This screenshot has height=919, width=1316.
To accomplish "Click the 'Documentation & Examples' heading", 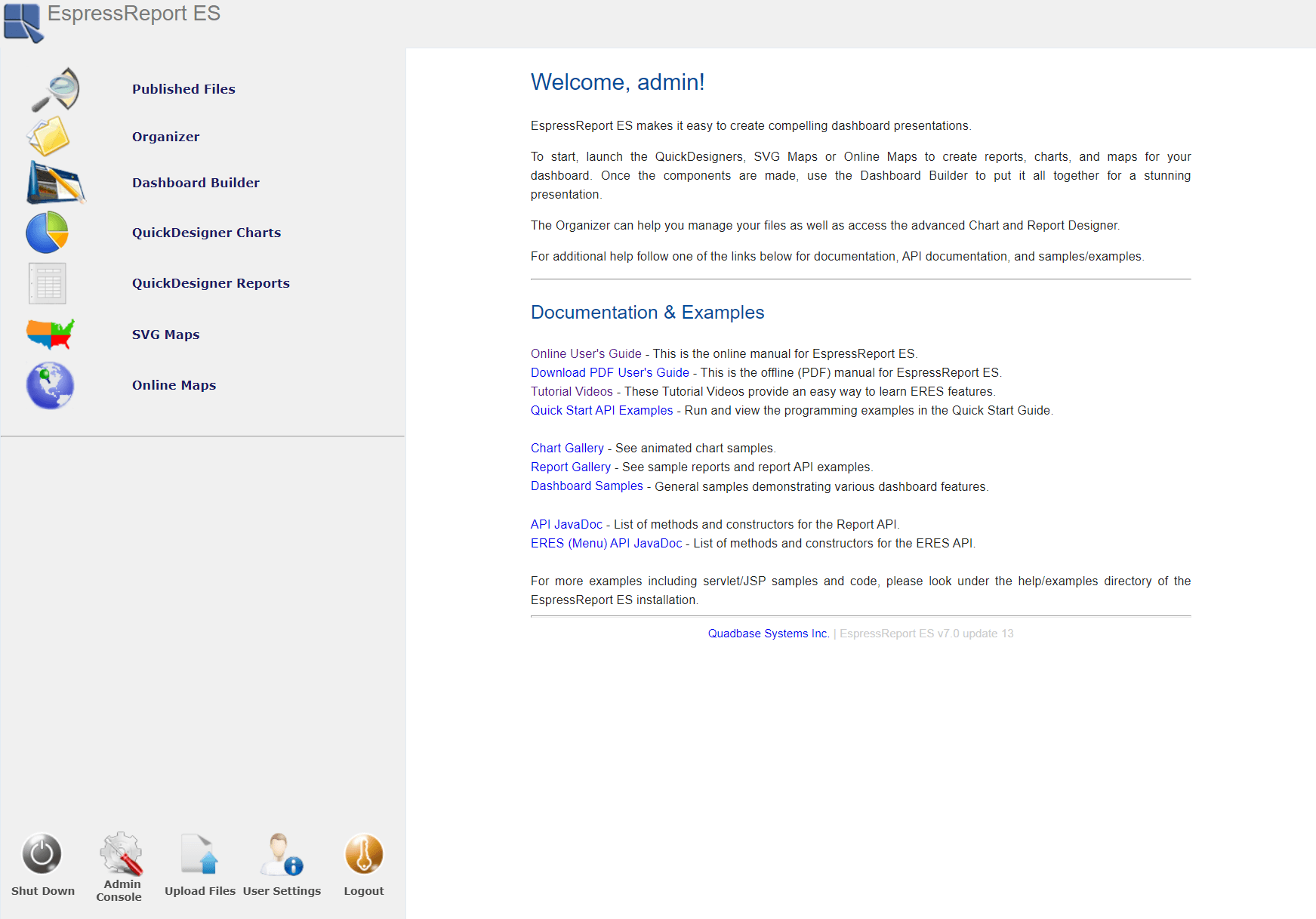I will coord(647,312).
